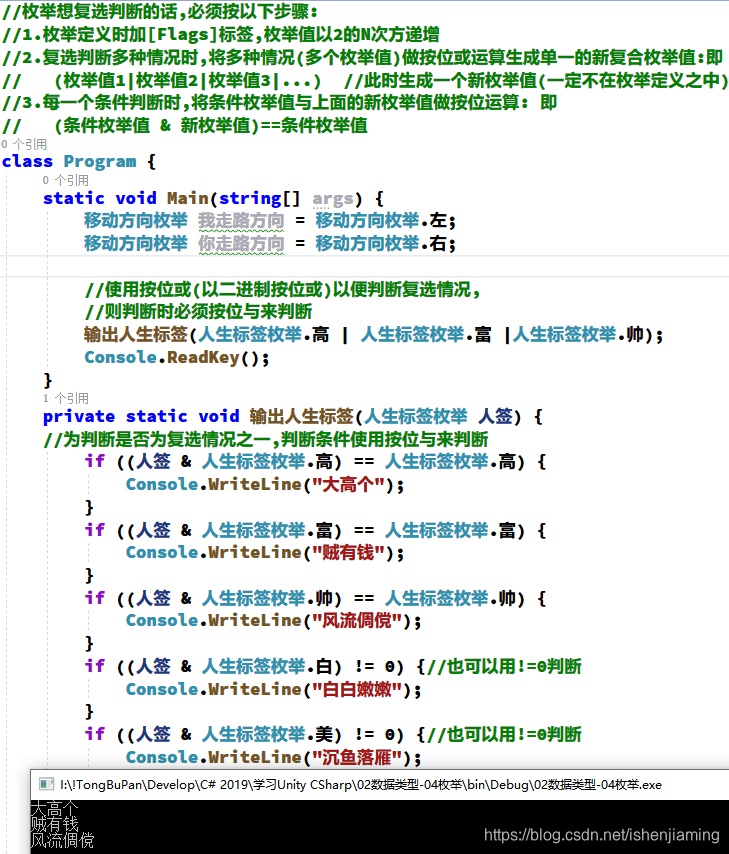Click the console output line '风流倜傥'
The height and width of the screenshot is (854, 729).
click(63, 840)
